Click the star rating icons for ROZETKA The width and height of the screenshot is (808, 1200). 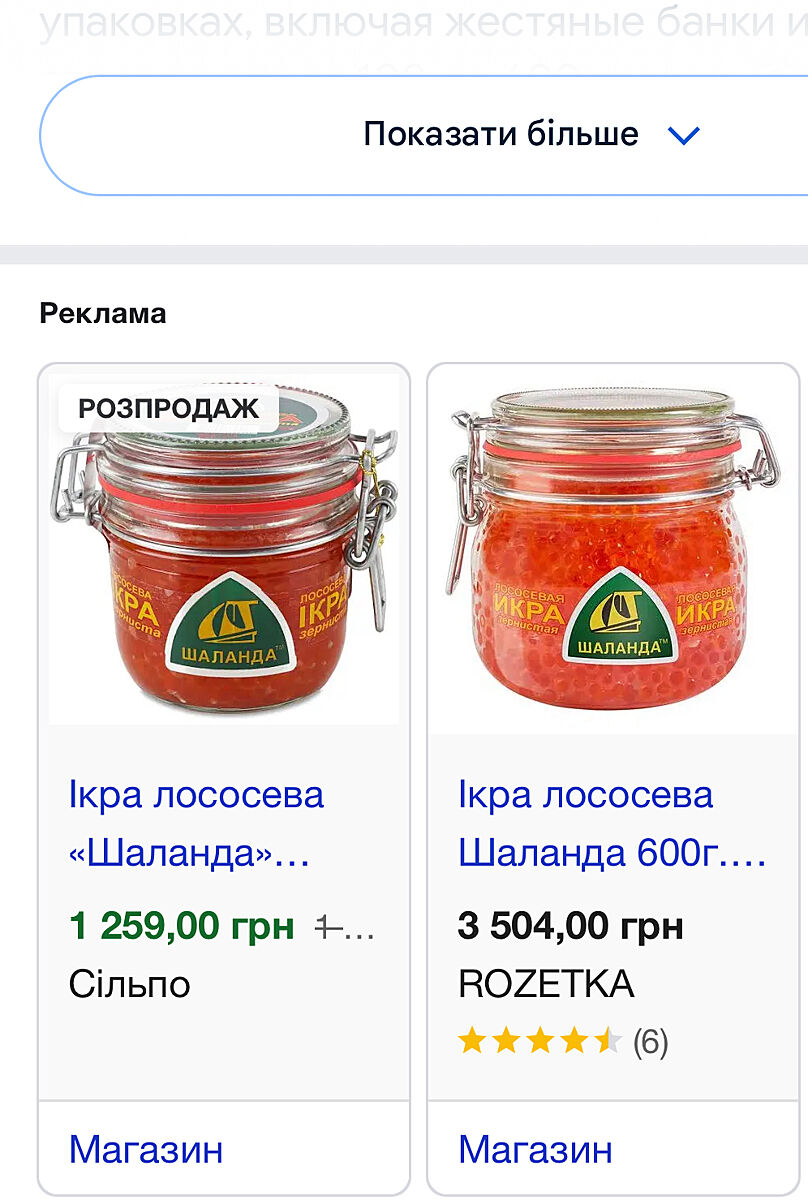pos(540,1042)
